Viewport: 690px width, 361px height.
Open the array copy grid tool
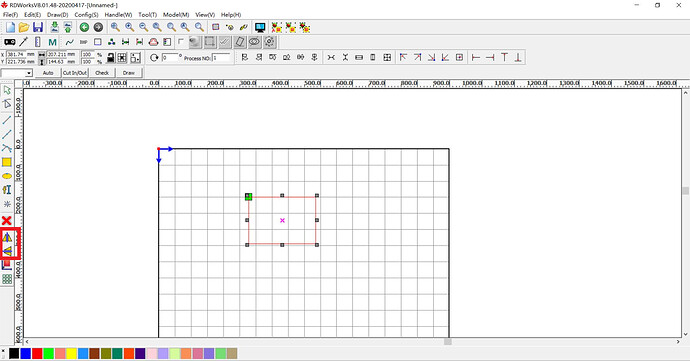click(7, 279)
